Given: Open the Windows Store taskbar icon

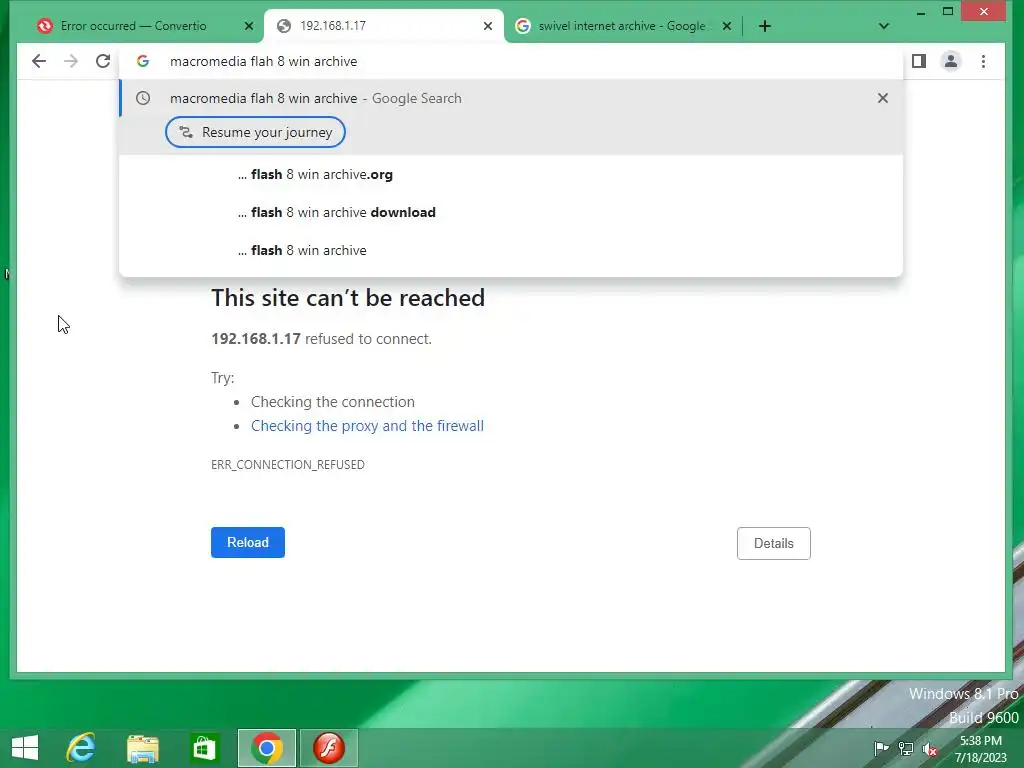Looking at the screenshot, I should click(x=204, y=748).
